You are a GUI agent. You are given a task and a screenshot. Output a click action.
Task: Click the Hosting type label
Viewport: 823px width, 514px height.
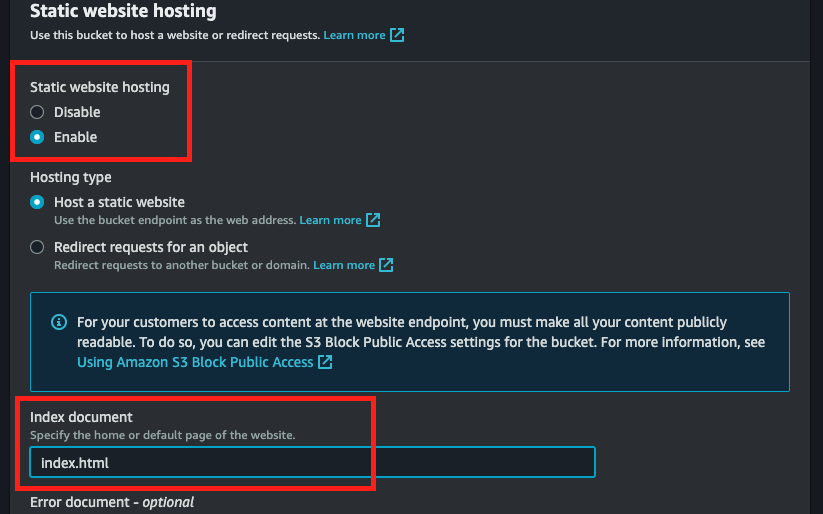click(x=70, y=177)
